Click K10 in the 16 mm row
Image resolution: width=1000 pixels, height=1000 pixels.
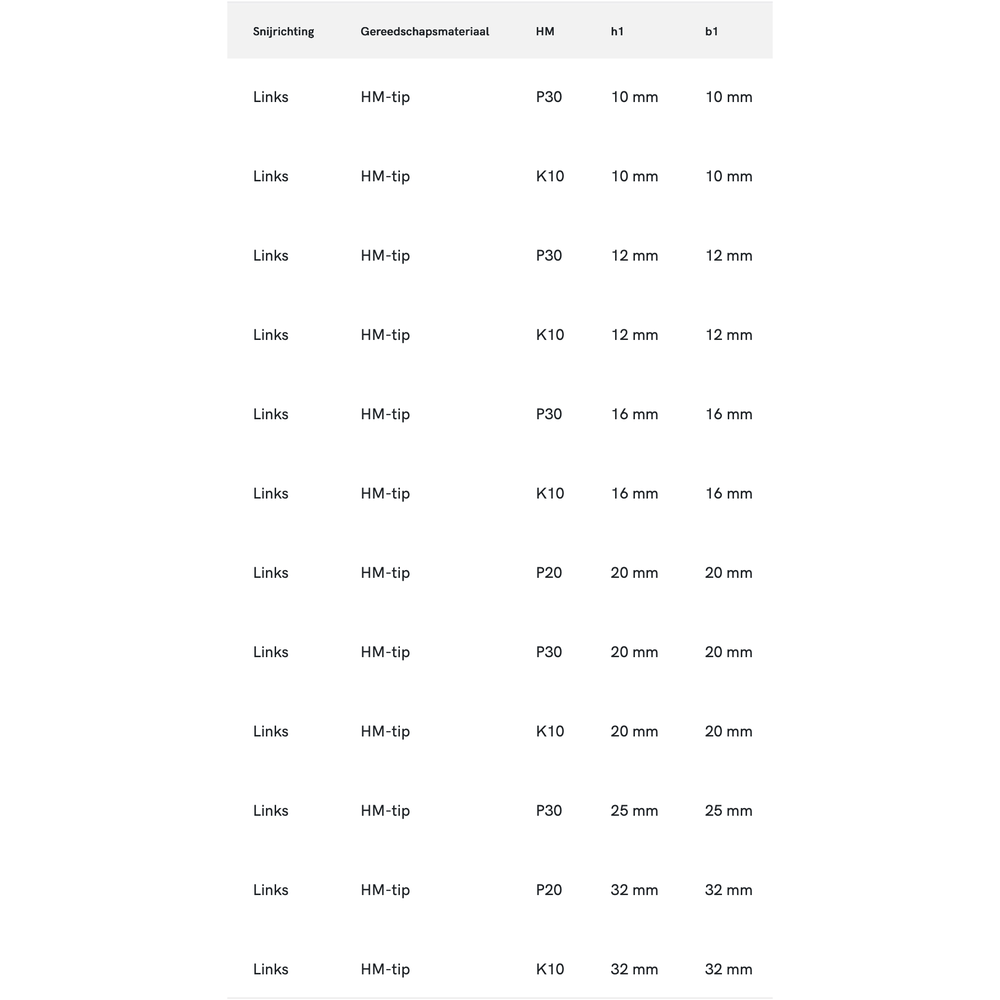[550, 494]
